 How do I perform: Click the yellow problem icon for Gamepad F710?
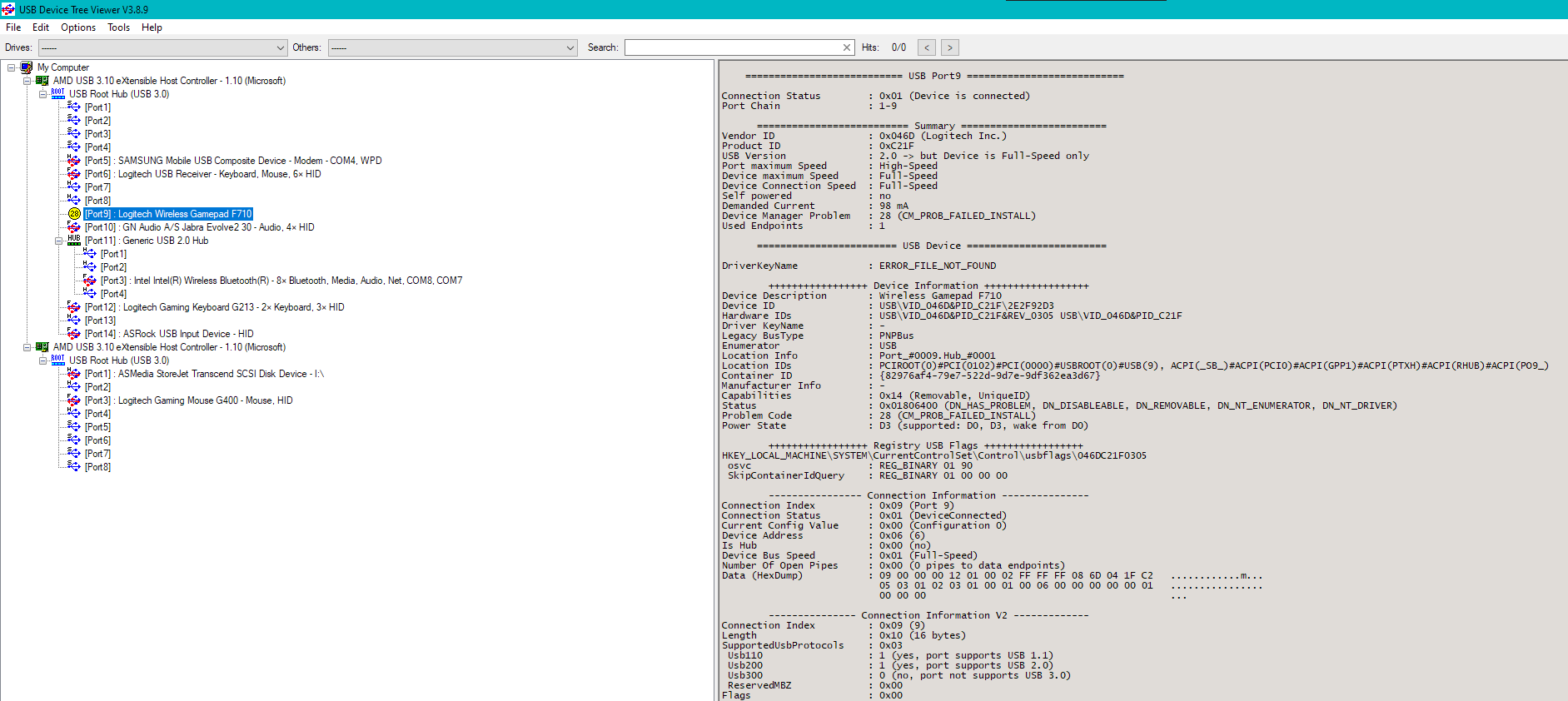click(x=74, y=214)
